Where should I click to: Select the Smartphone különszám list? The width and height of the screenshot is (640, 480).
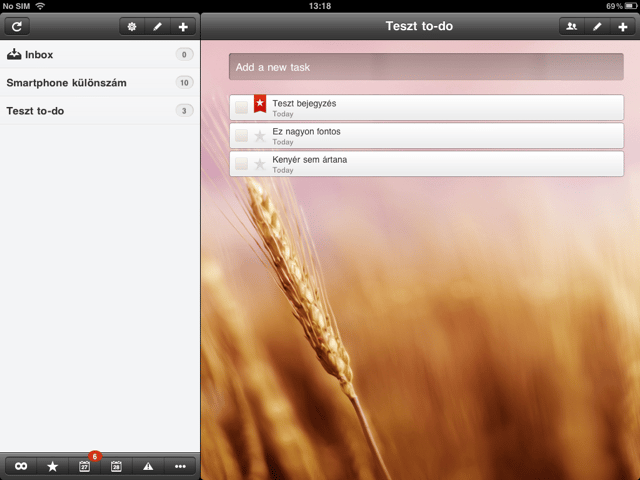[x=100, y=82]
